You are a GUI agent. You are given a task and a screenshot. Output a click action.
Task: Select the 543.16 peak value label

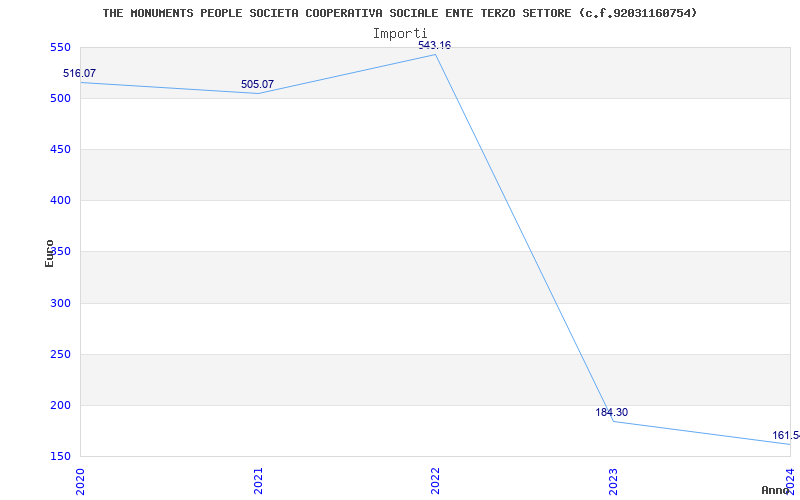click(435, 45)
